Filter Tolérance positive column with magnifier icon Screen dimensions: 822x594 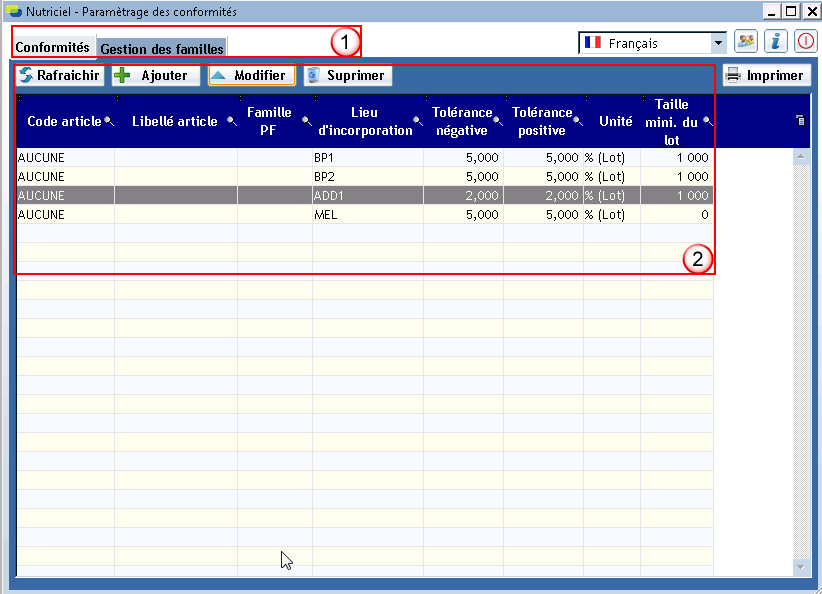click(x=578, y=121)
